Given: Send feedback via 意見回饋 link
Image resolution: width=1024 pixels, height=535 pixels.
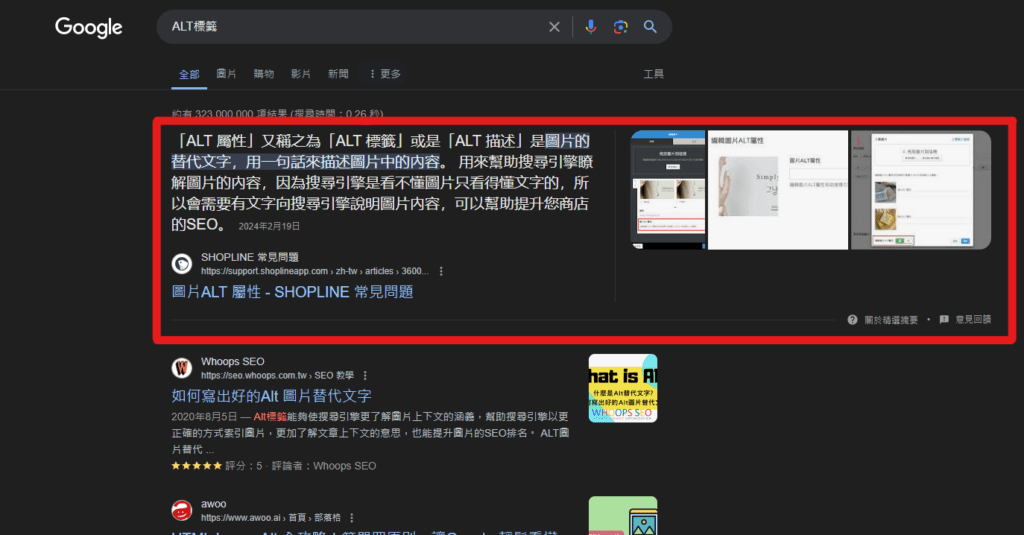Looking at the screenshot, I should (973, 319).
